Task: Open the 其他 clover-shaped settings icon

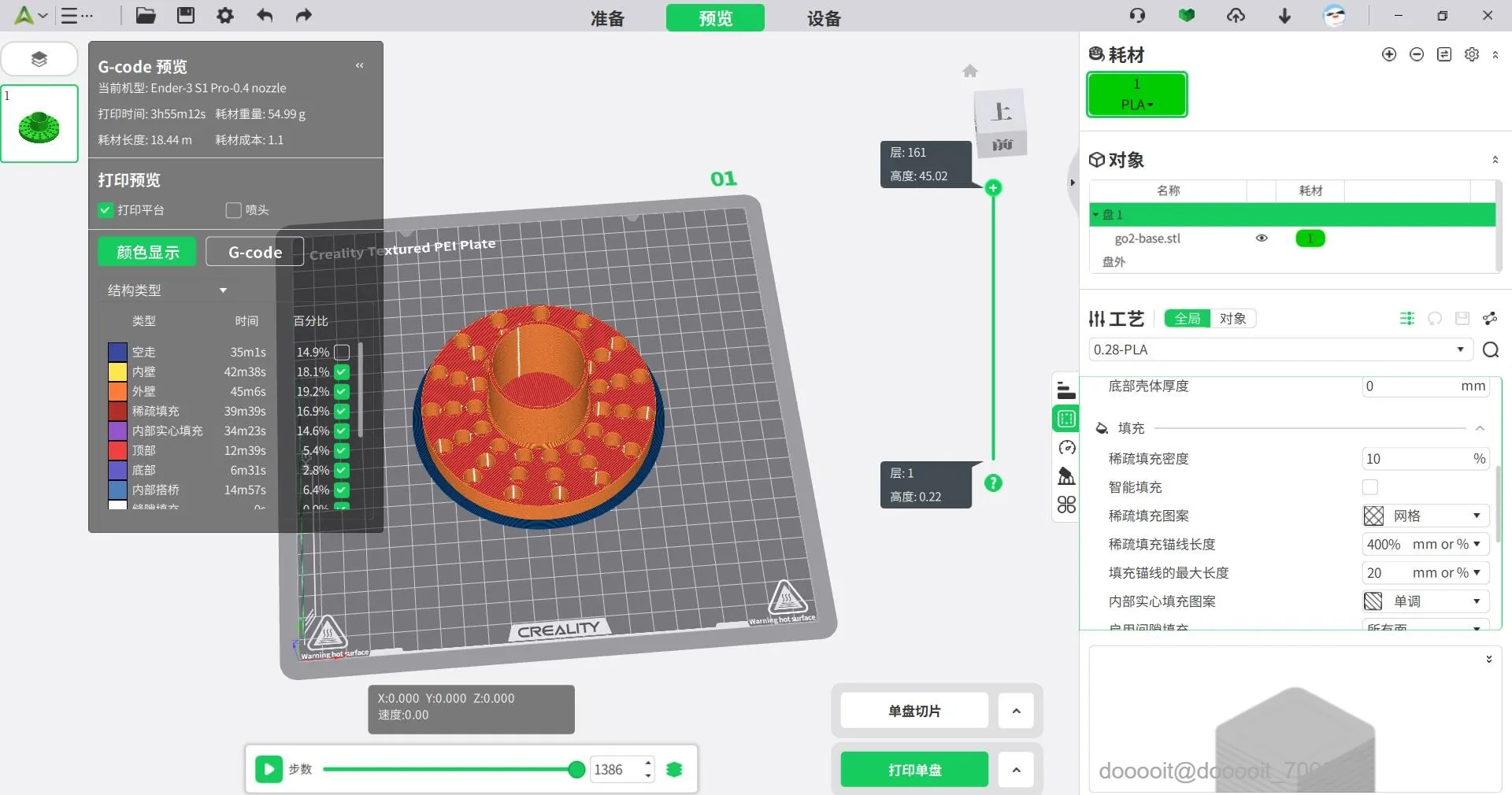Action: click(1065, 505)
